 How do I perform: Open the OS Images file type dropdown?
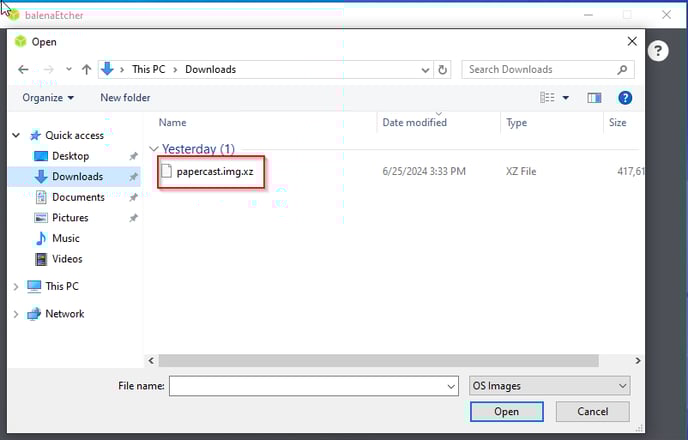549,386
